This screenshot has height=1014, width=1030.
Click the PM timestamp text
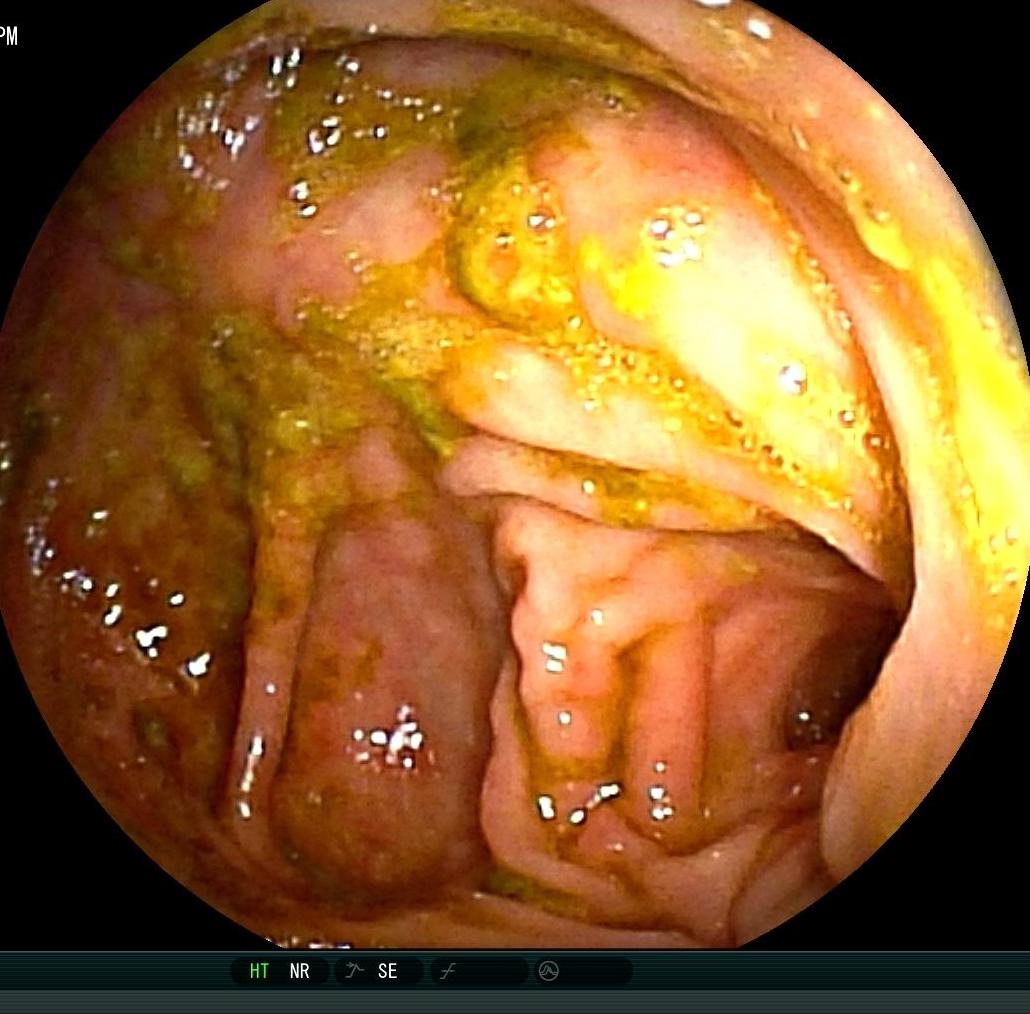tap(9, 36)
